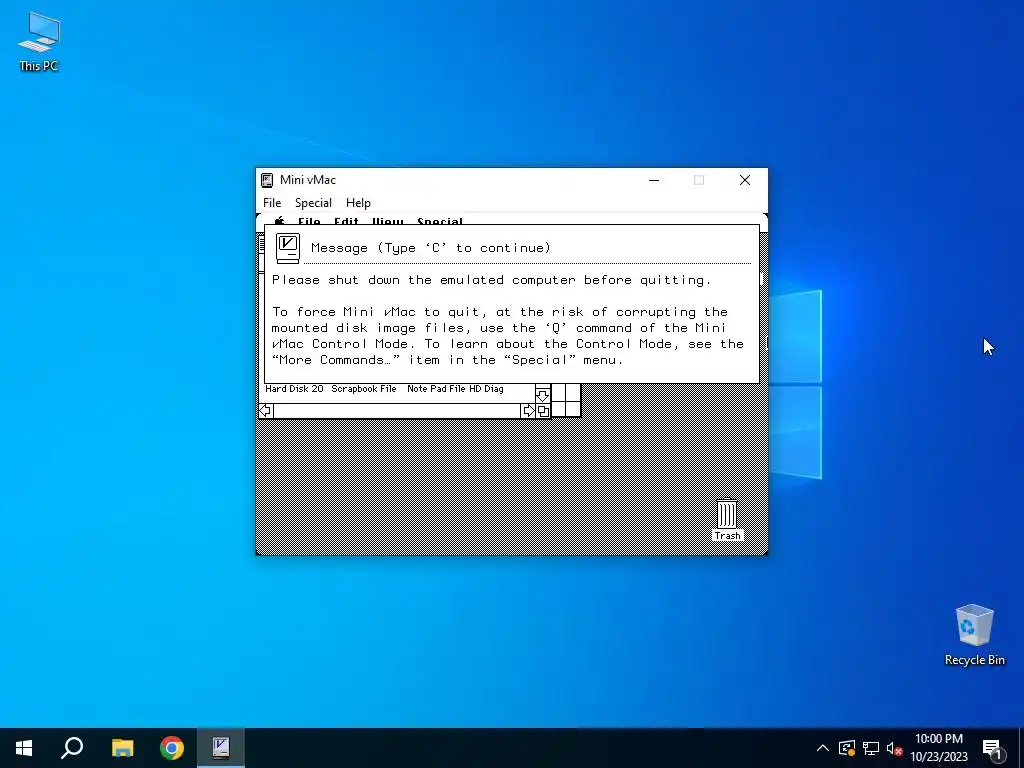
Task: Open the Recycle Bin desktop icon
Action: [974, 635]
